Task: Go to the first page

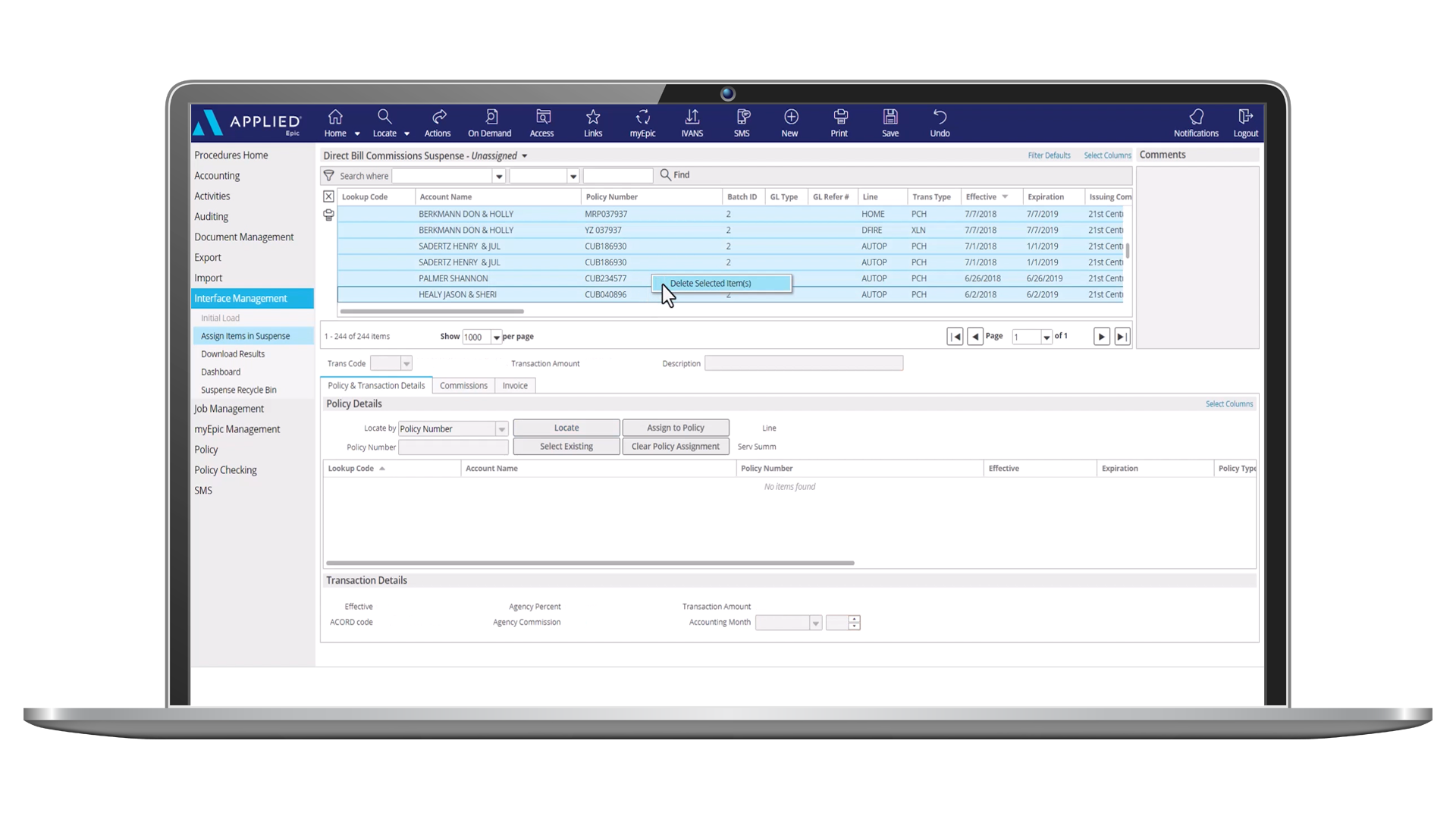Action: tap(955, 336)
